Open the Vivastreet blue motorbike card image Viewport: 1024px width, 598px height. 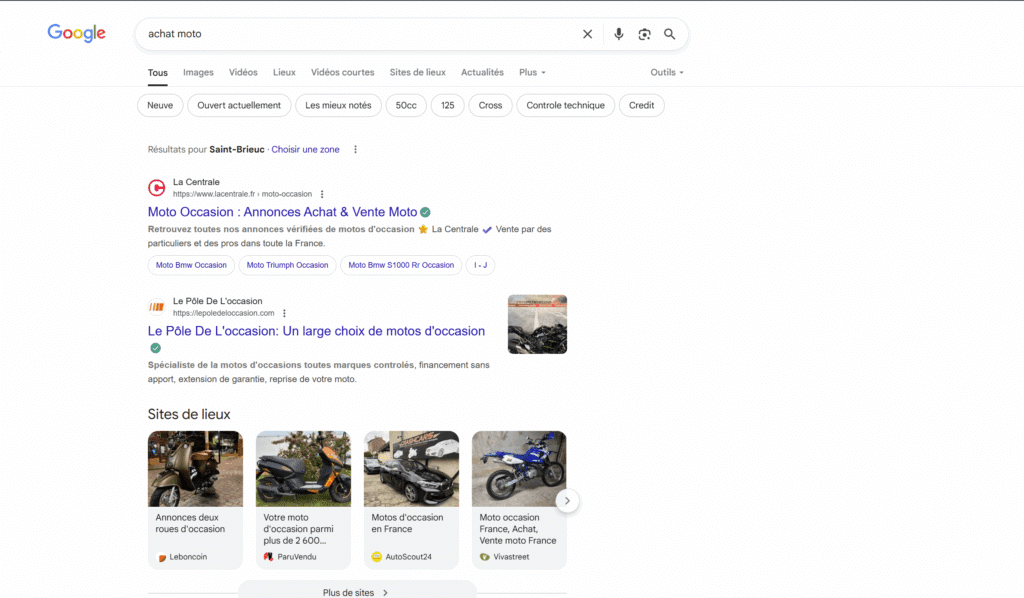coord(519,469)
